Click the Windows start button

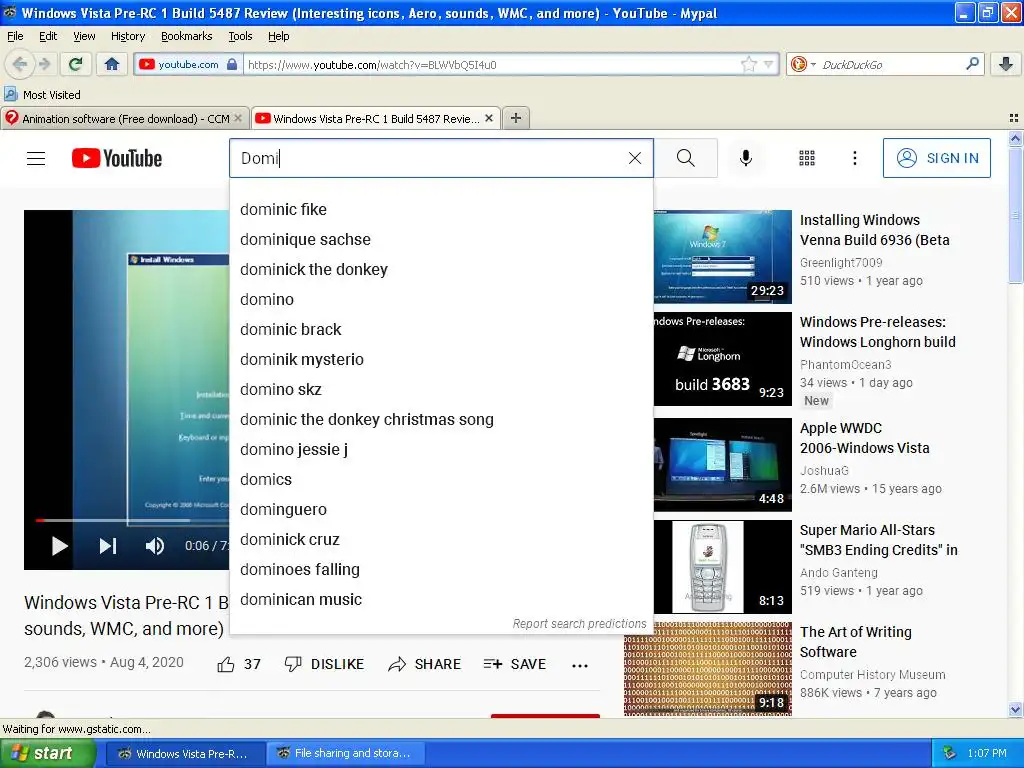[x=47, y=753]
